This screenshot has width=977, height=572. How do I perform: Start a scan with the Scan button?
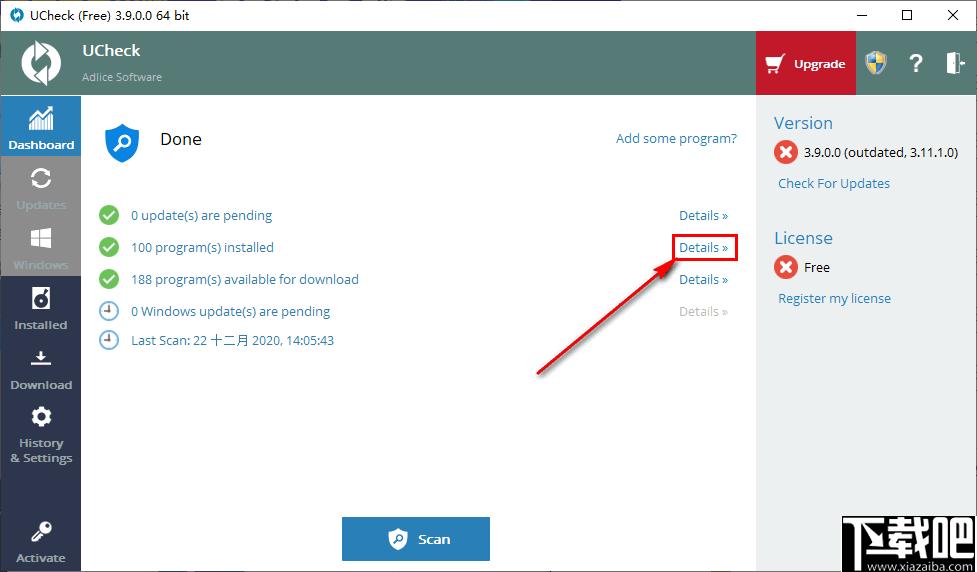(x=416, y=539)
